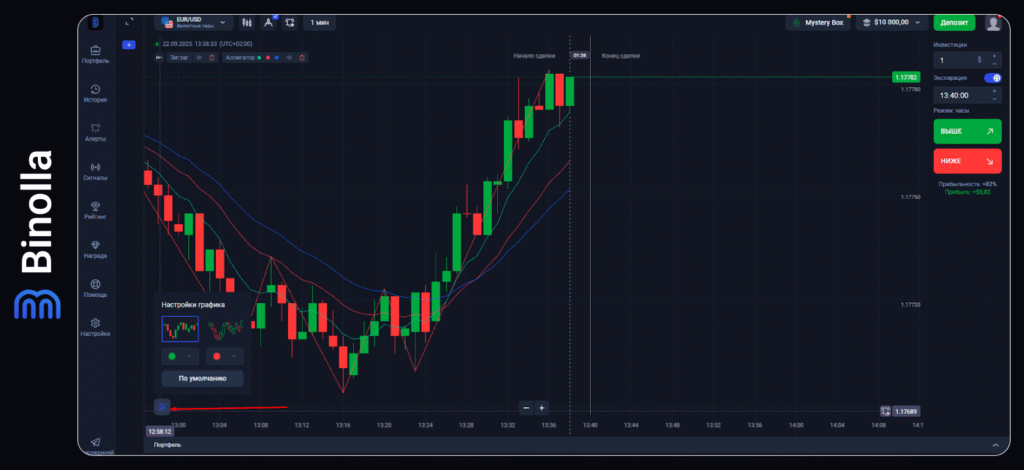Click the green ВЫШЕ trade button
The height and width of the screenshot is (470, 1024).
click(966, 131)
